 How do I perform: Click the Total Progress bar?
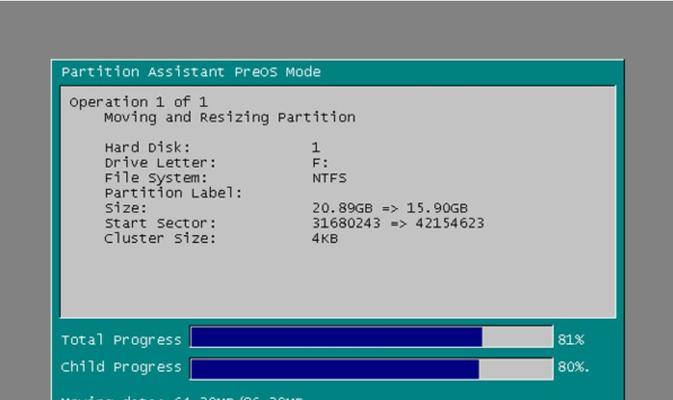click(371, 337)
